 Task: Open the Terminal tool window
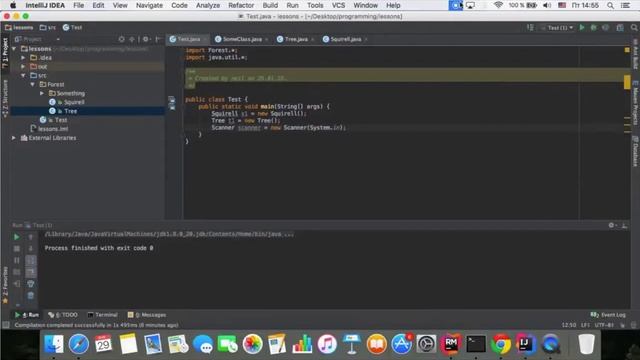point(102,315)
